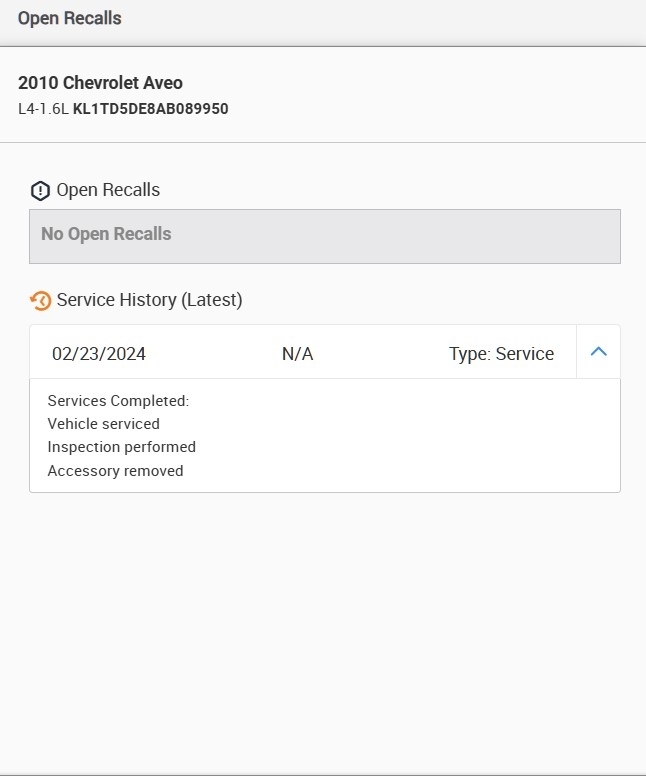
Task: Click the Type: Service label
Action: [501, 354]
